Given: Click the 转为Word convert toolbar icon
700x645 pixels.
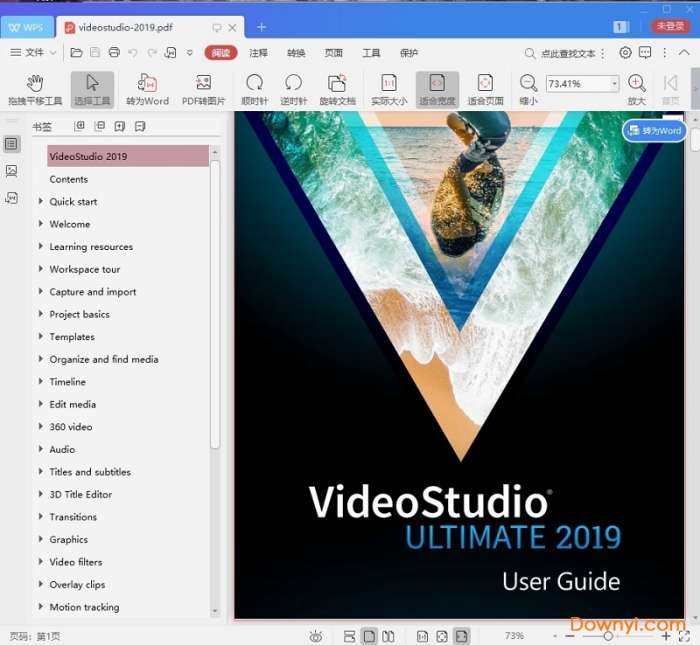Looking at the screenshot, I should pos(147,89).
